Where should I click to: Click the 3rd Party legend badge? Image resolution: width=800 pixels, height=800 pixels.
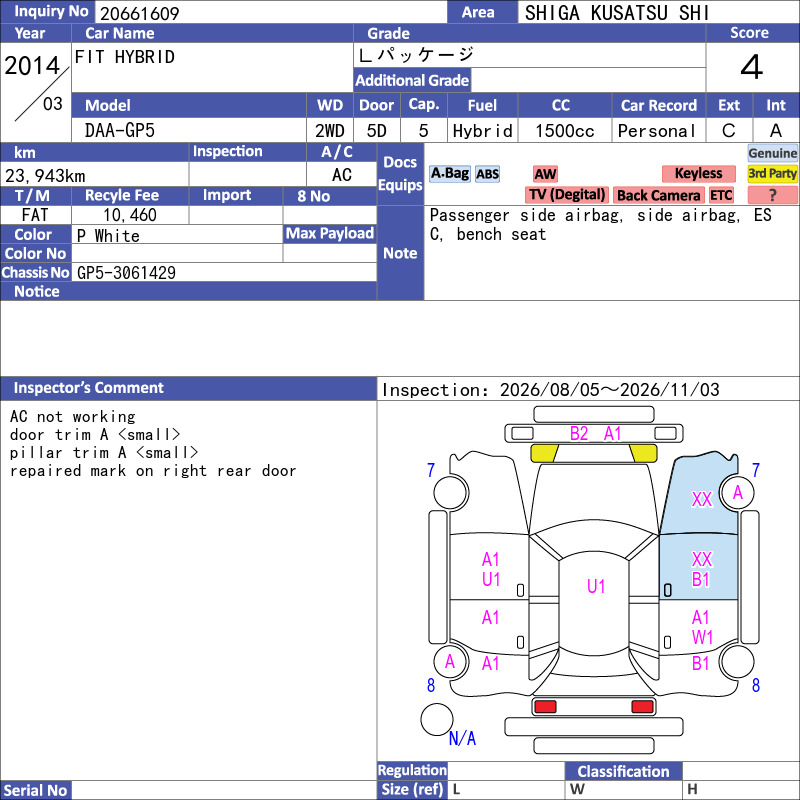tap(772, 173)
